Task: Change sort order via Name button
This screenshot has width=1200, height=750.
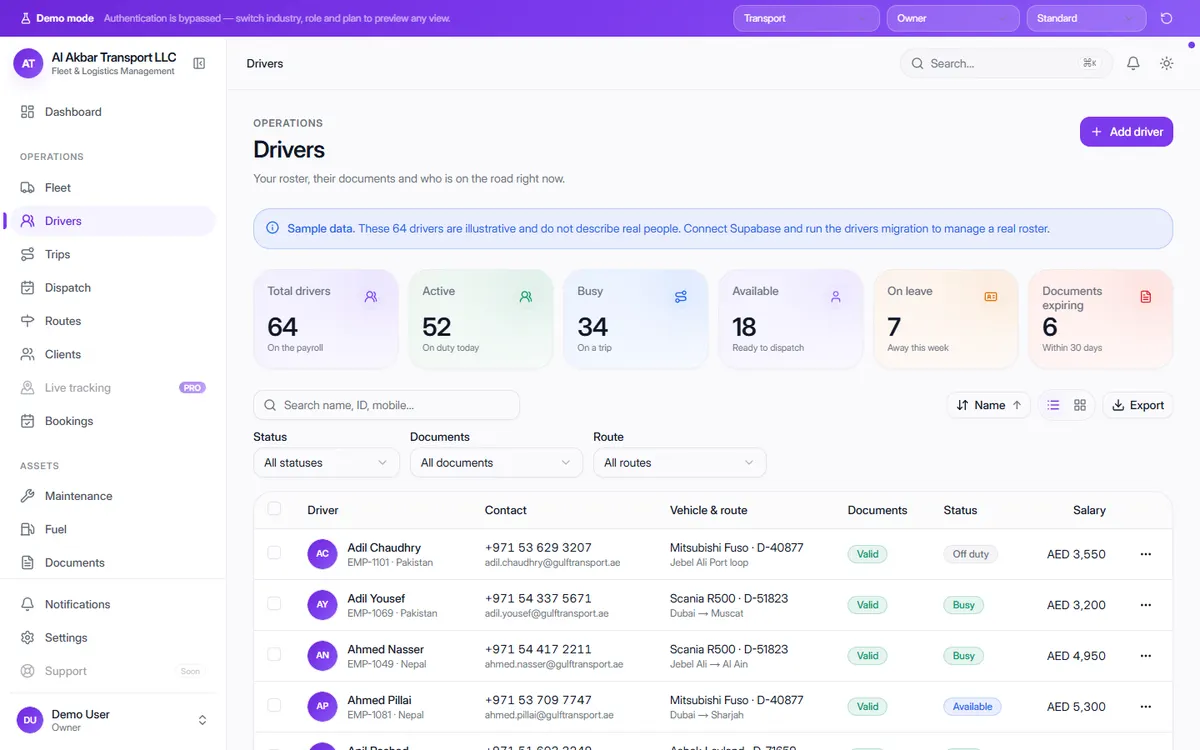Action: click(989, 405)
